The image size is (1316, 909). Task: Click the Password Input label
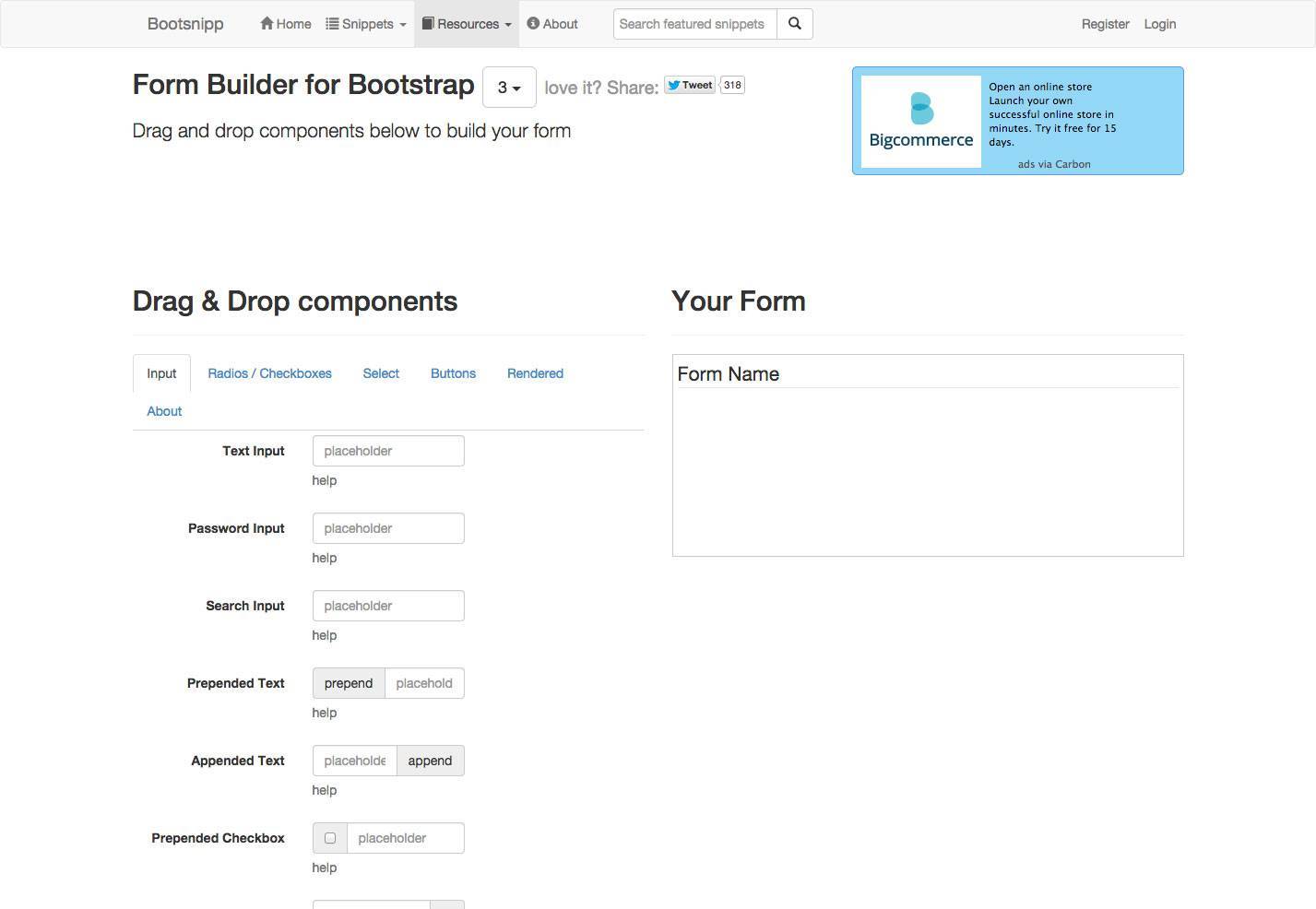click(x=236, y=528)
